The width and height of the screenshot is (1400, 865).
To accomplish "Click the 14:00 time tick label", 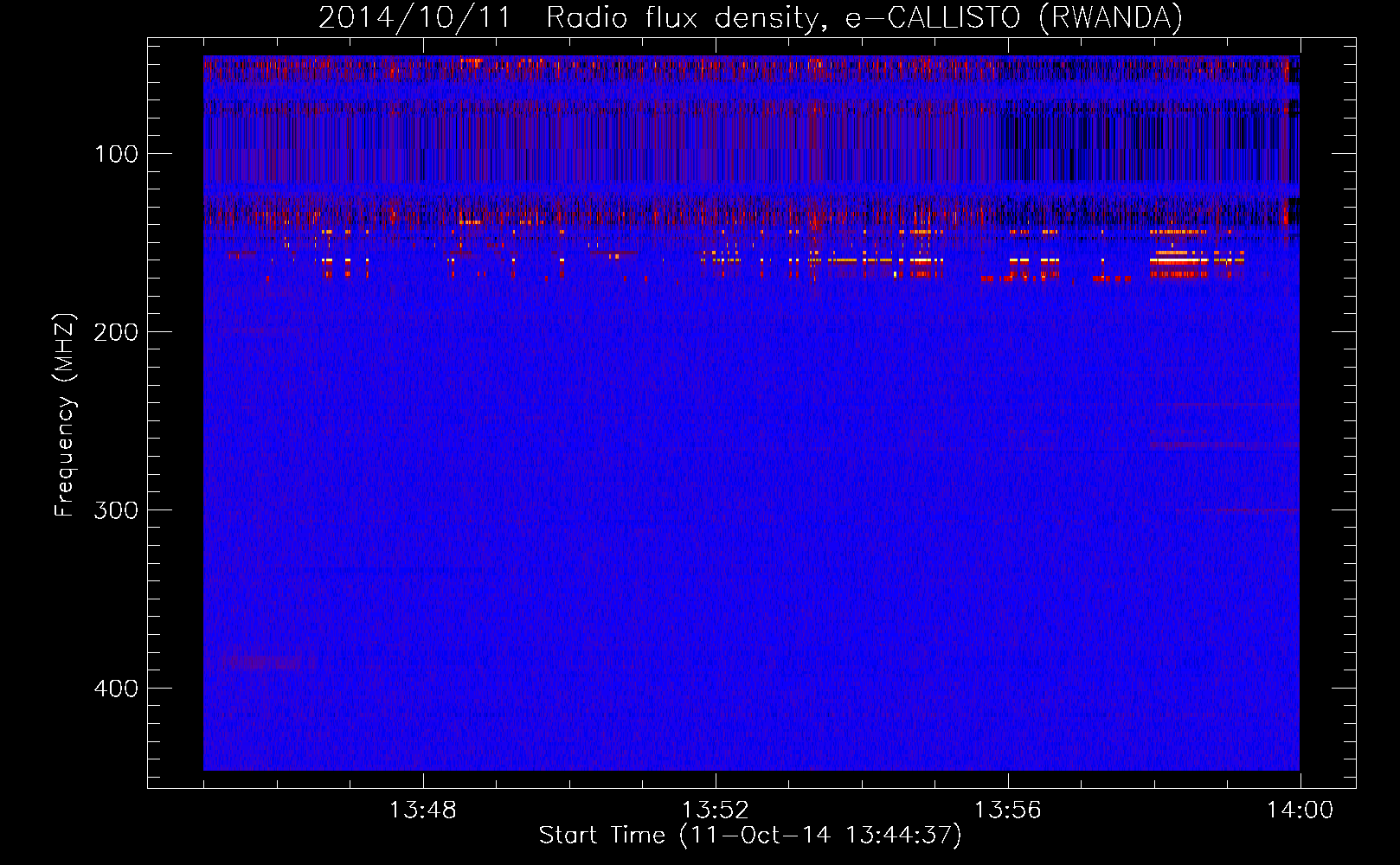I will point(1300,811).
